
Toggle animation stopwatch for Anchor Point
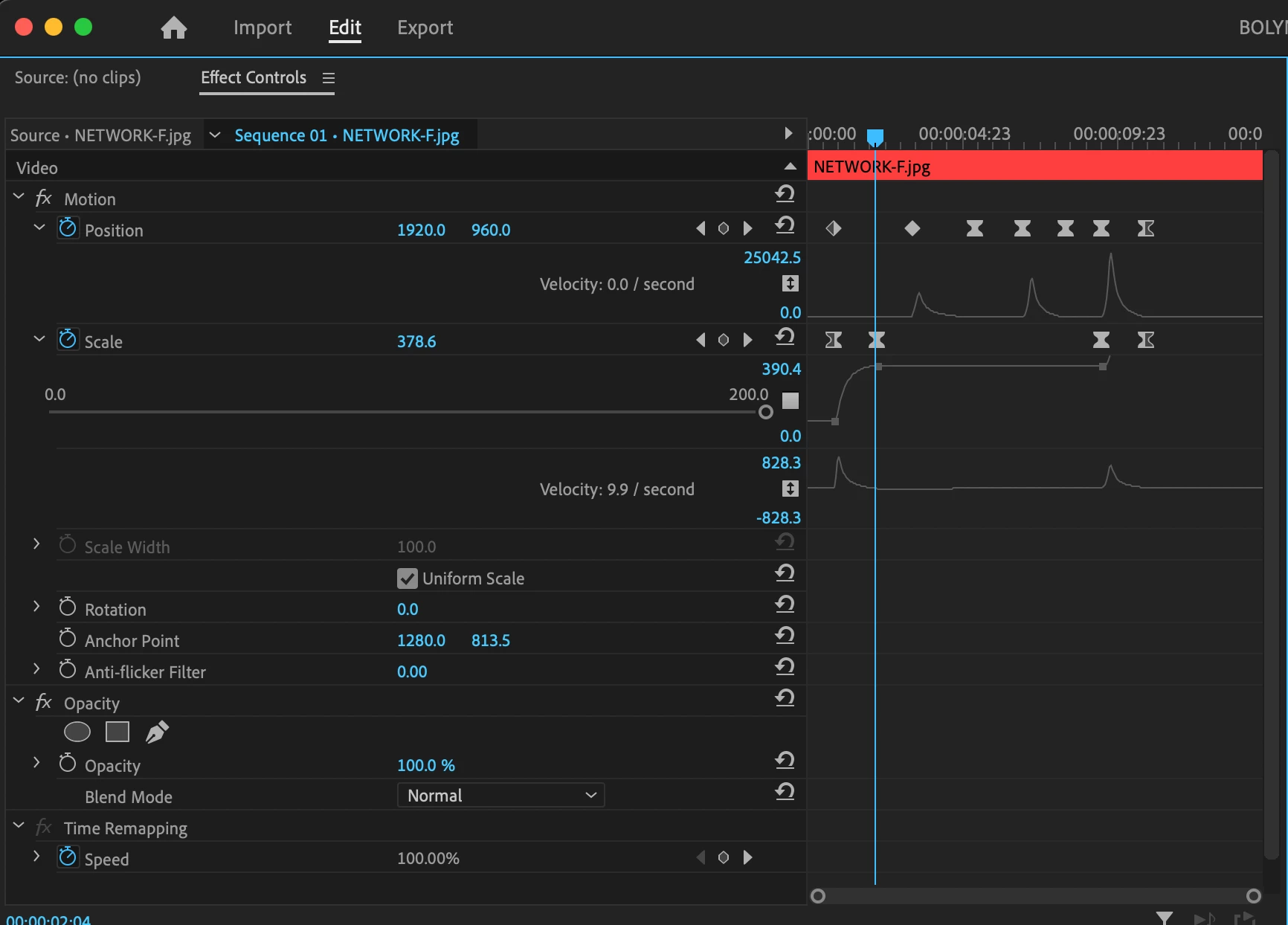[x=68, y=637]
